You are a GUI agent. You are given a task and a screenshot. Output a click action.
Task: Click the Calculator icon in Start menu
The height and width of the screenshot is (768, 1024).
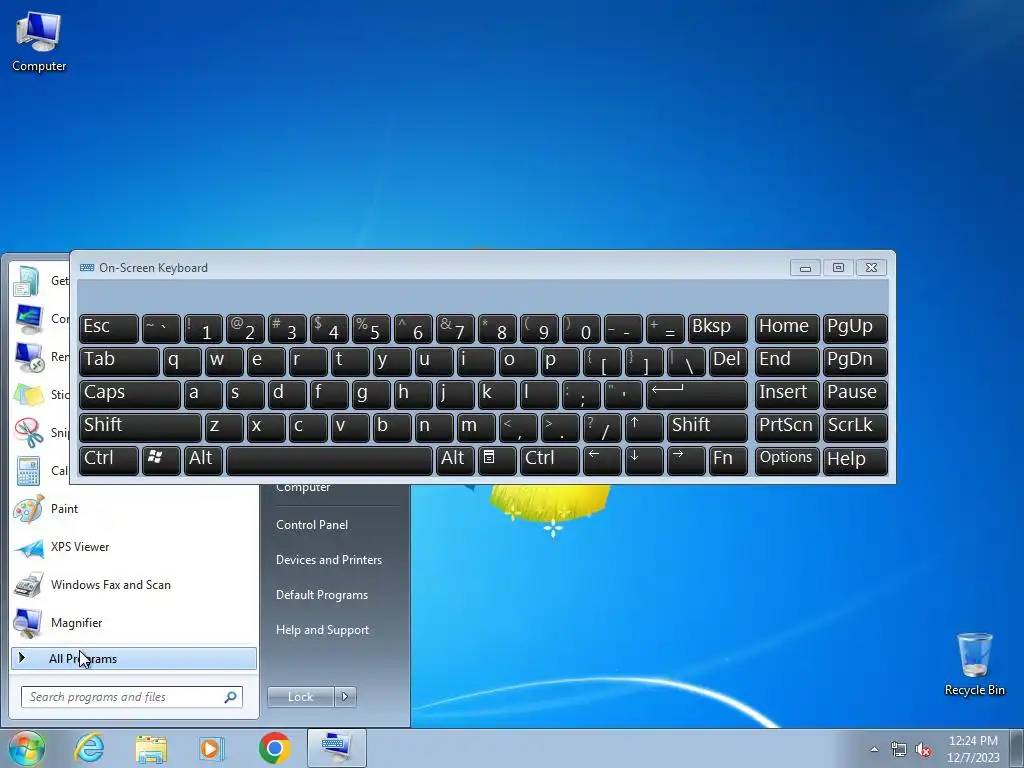(x=28, y=471)
